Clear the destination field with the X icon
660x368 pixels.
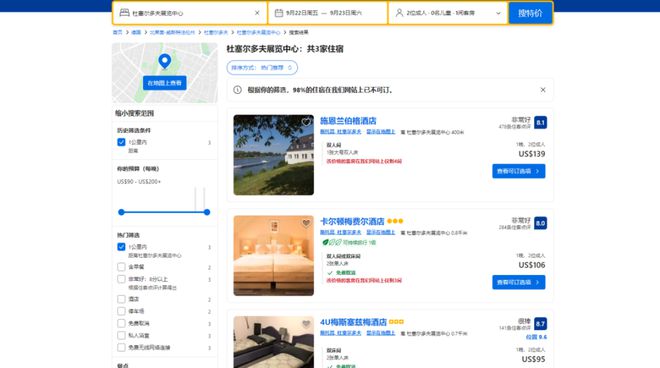(x=257, y=13)
